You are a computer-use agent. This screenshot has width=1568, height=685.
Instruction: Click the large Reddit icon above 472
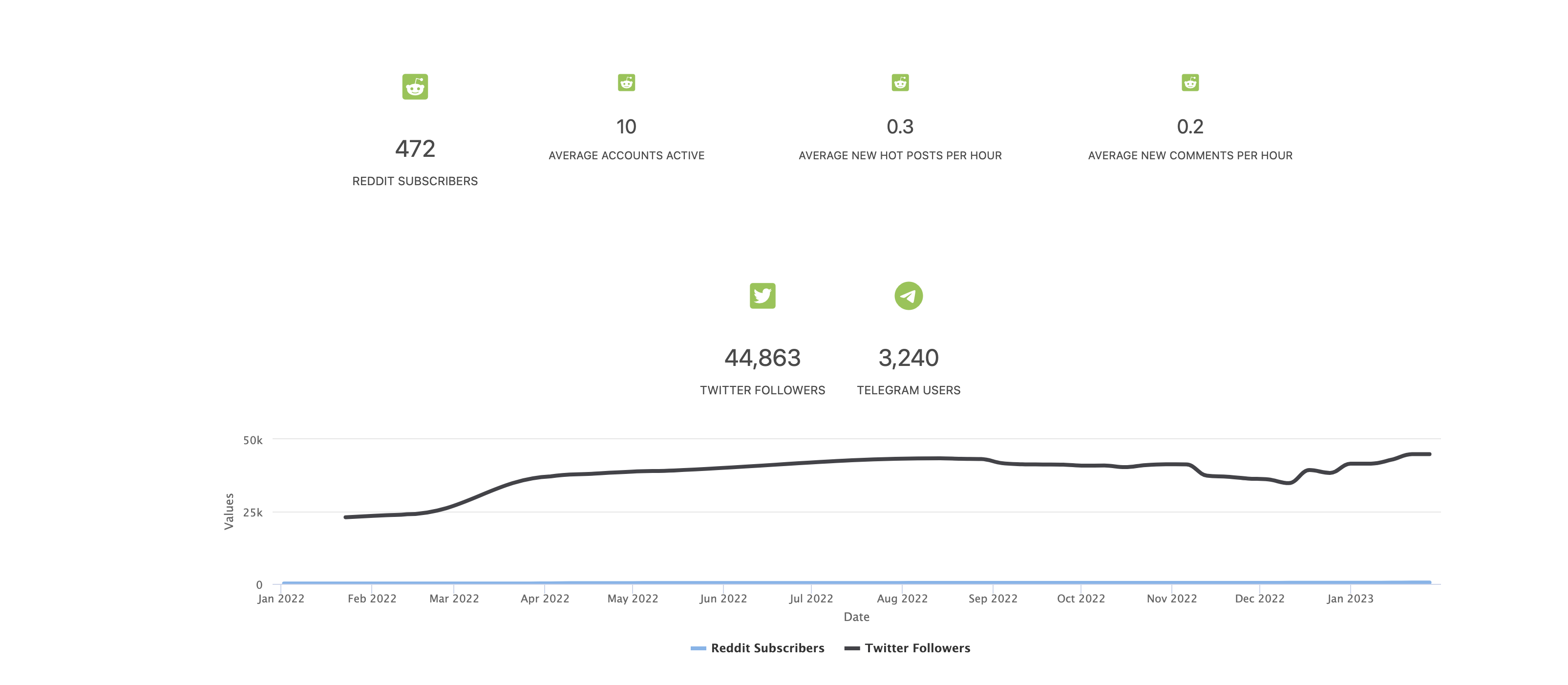point(415,87)
